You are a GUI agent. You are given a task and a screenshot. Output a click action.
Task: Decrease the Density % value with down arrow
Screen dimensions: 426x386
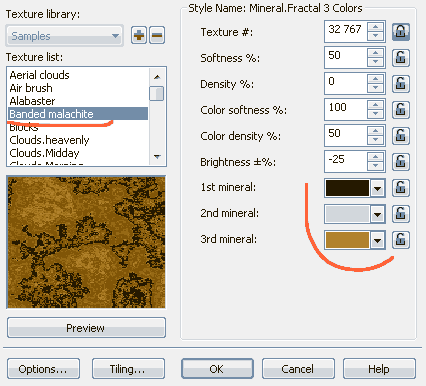pos(375,88)
